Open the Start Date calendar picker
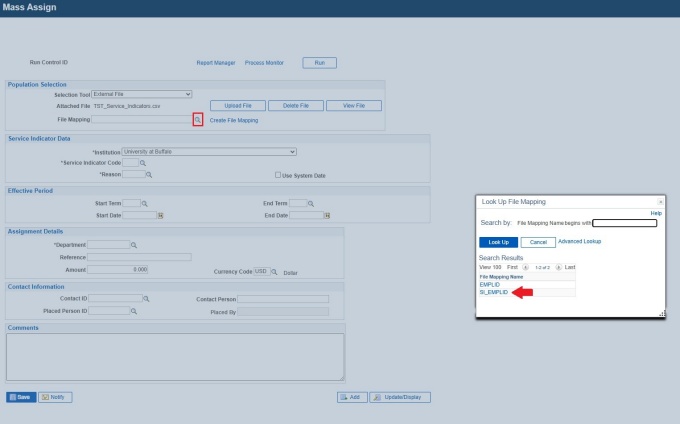This screenshot has width=680, height=424. [160, 215]
